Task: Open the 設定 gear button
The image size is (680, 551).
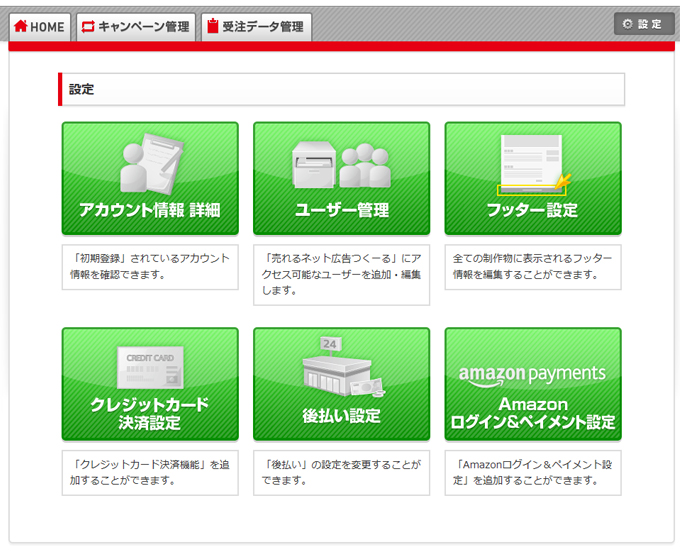Action: [x=644, y=24]
